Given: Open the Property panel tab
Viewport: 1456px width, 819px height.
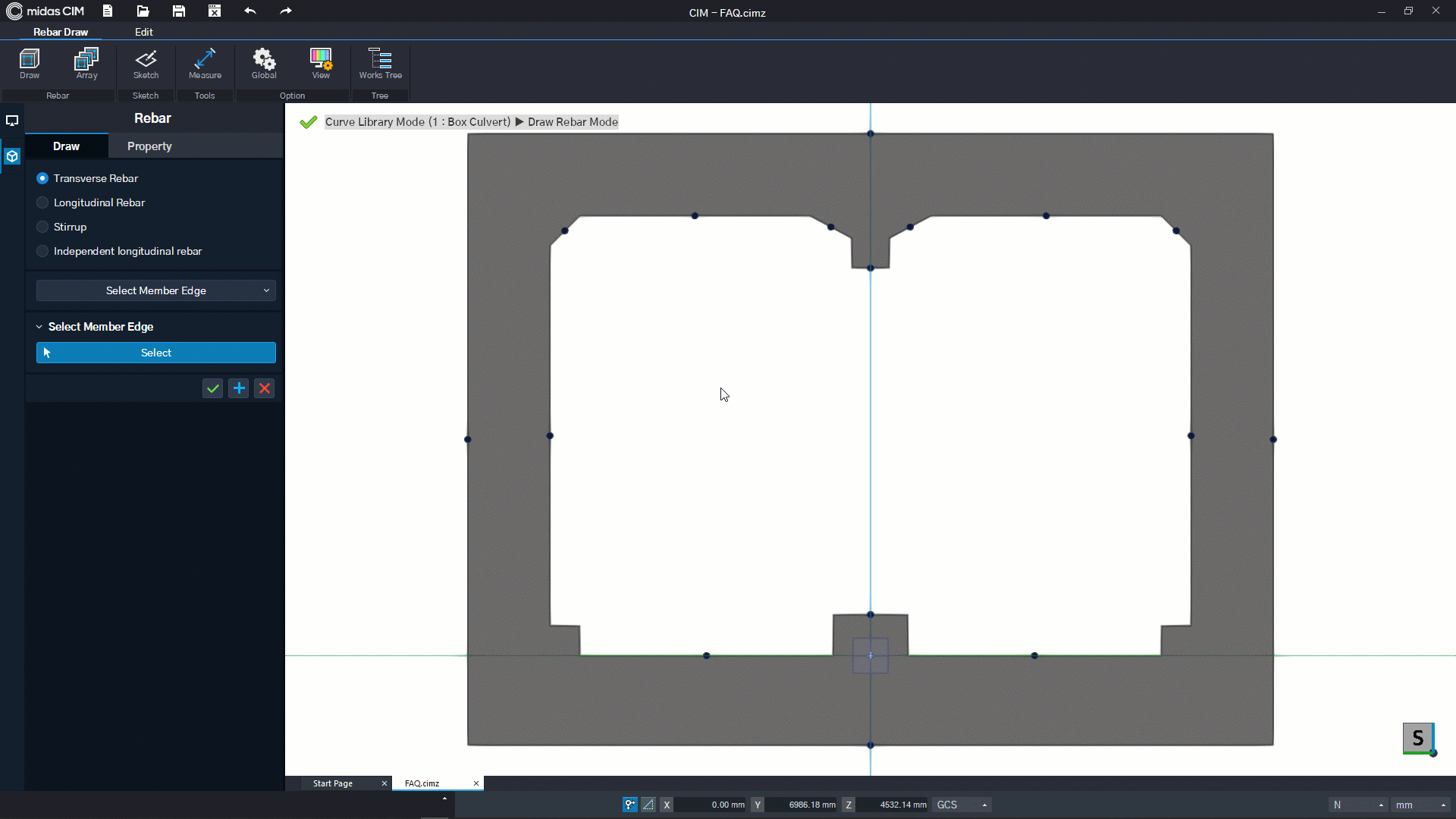Looking at the screenshot, I should [x=149, y=146].
